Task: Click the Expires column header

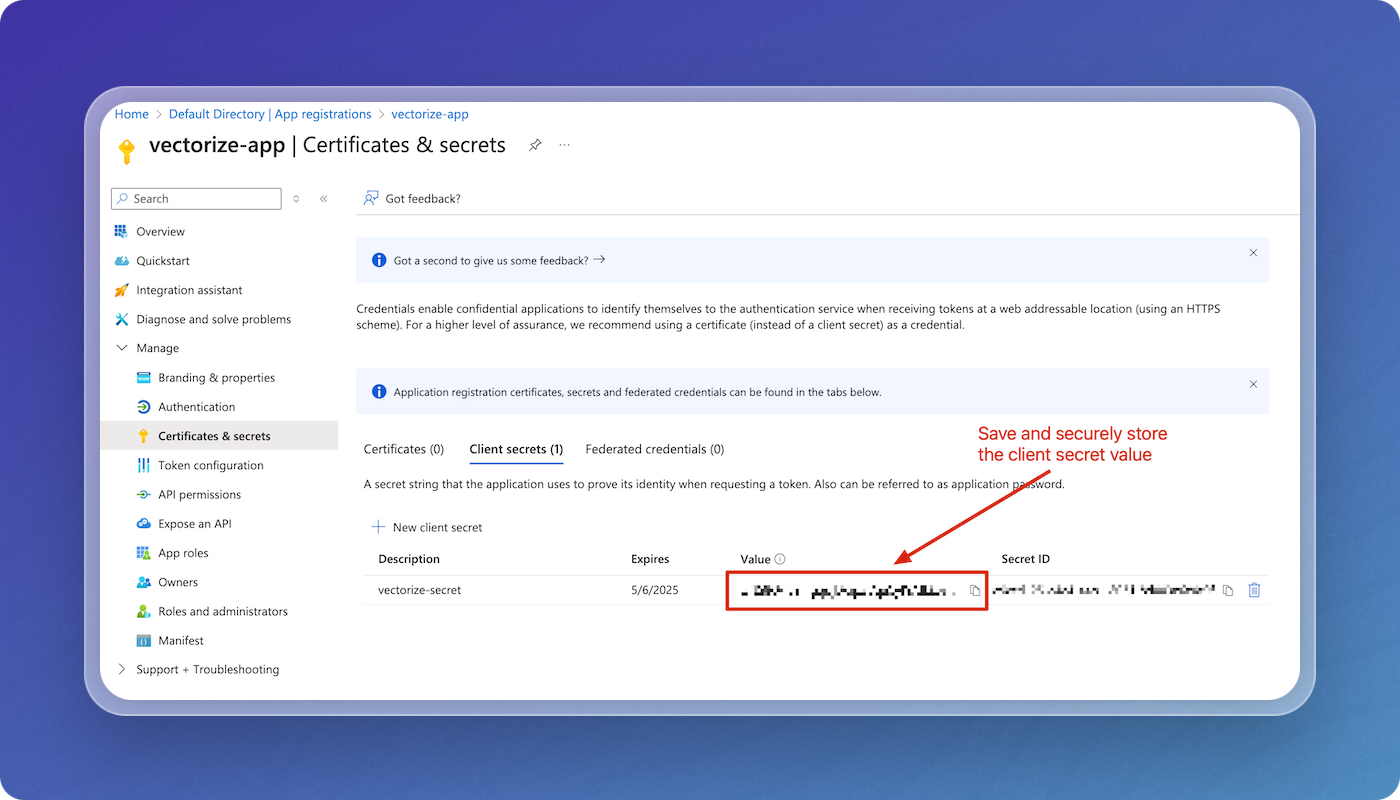Action: [650, 559]
